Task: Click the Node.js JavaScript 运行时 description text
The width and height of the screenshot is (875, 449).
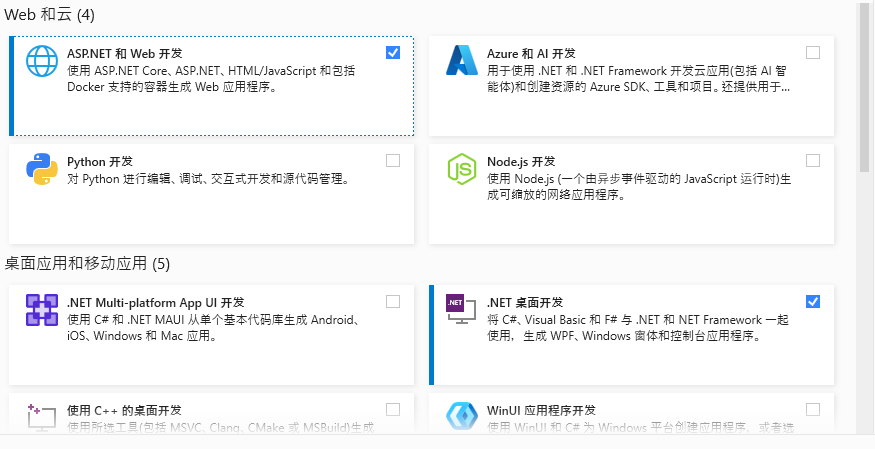Action: (639, 187)
